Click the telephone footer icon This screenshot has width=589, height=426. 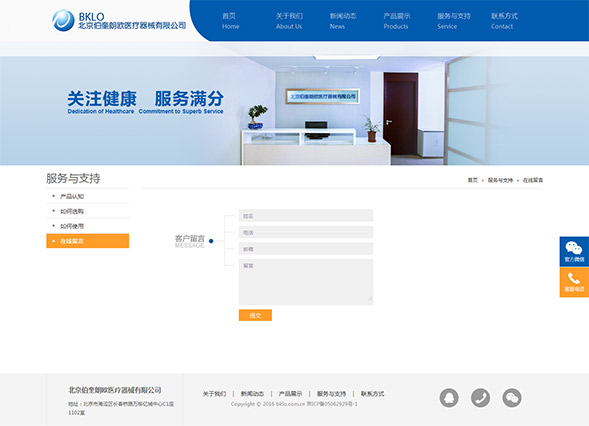480,398
